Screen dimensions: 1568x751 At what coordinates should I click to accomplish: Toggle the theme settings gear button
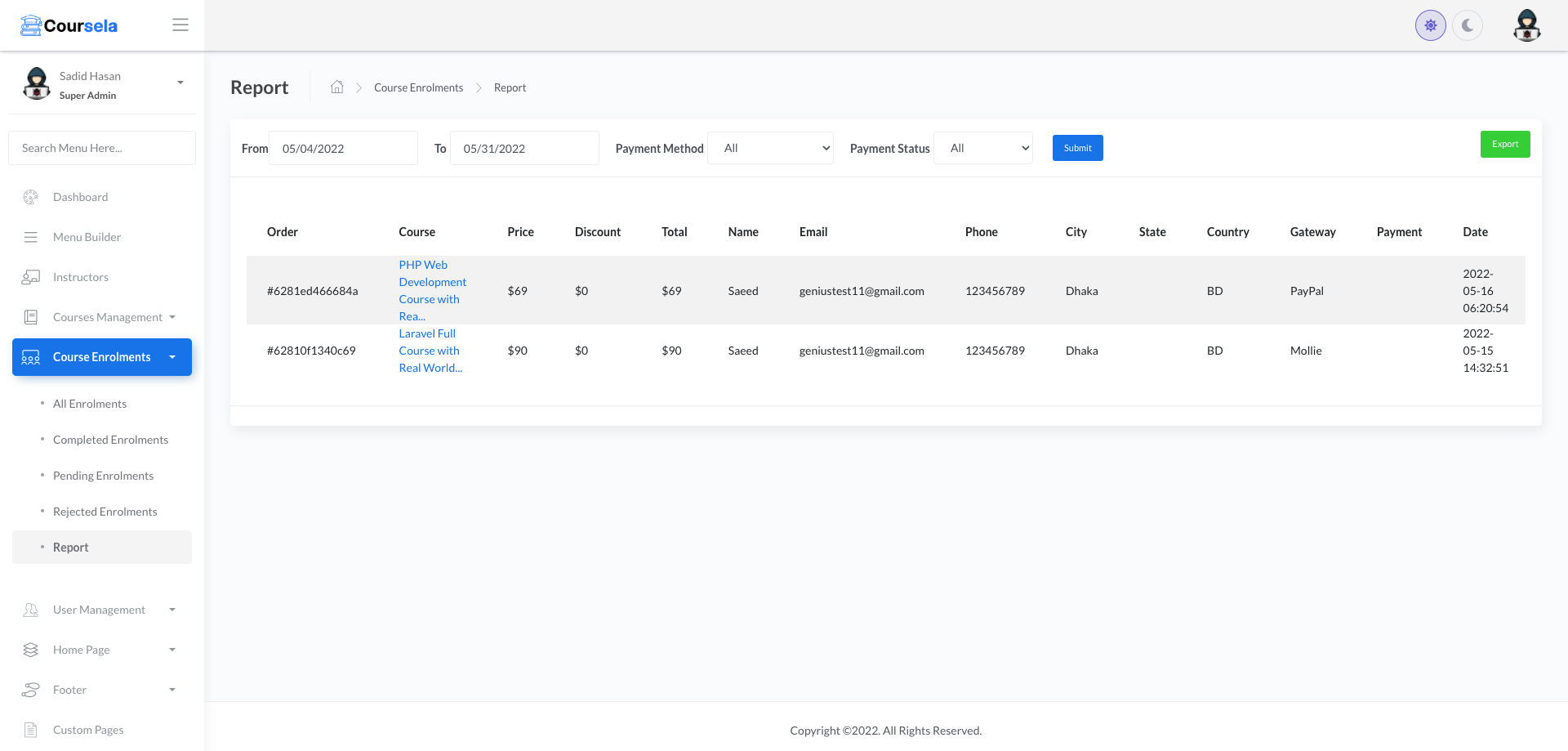click(x=1430, y=25)
